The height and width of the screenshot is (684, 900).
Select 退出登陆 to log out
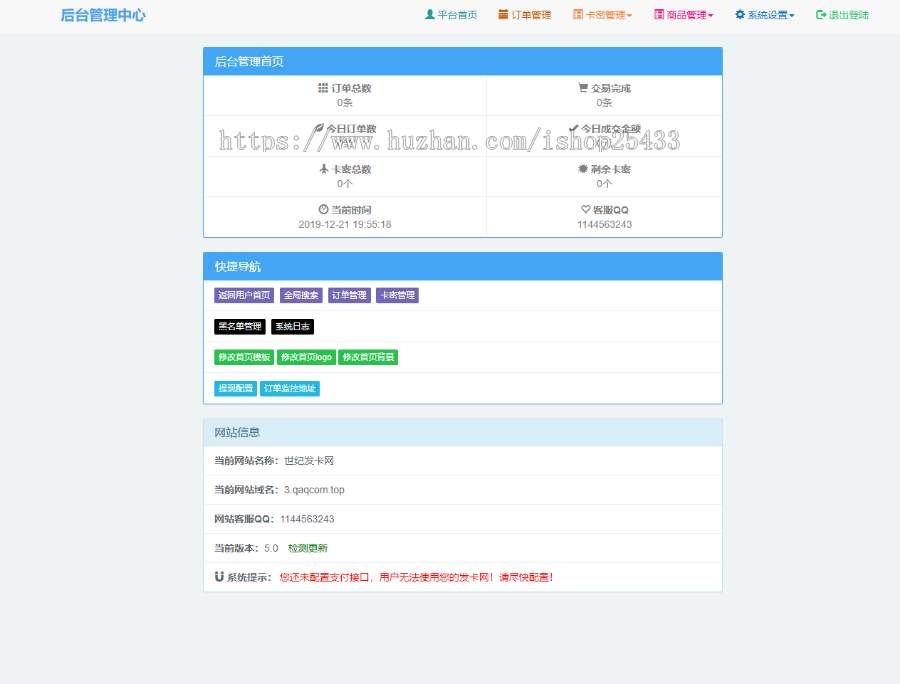point(843,15)
